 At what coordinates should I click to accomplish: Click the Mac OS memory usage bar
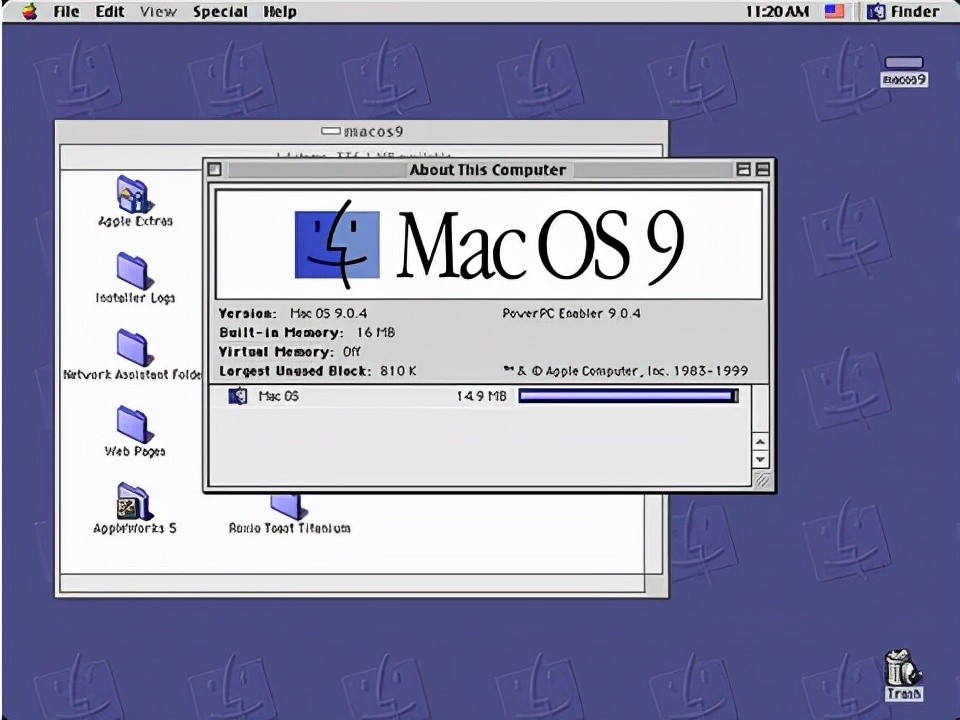pyautogui.click(x=627, y=397)
